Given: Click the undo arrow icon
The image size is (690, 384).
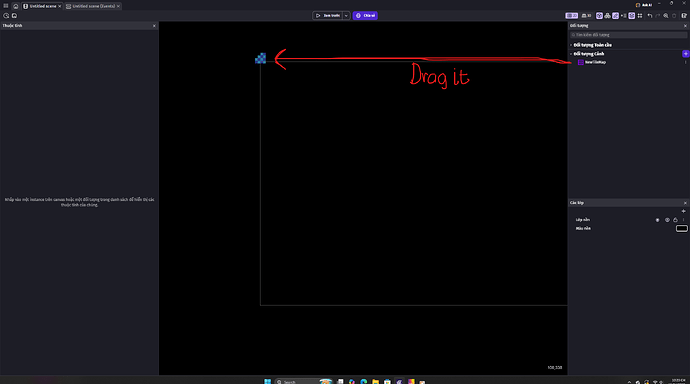Looking at the screenshot, I should point(650,16).
